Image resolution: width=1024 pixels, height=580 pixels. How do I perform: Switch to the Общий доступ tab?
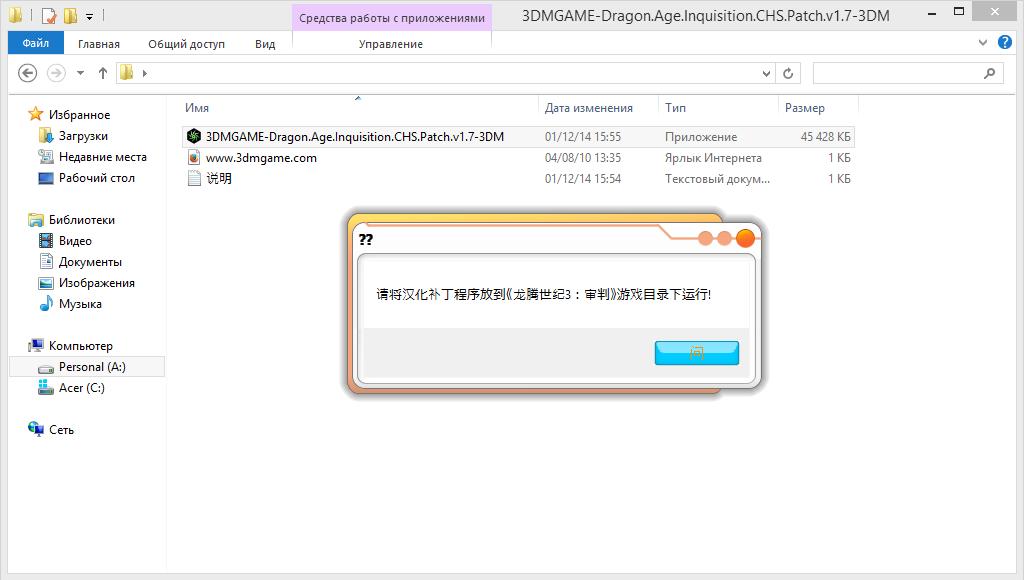click(186, 44)
